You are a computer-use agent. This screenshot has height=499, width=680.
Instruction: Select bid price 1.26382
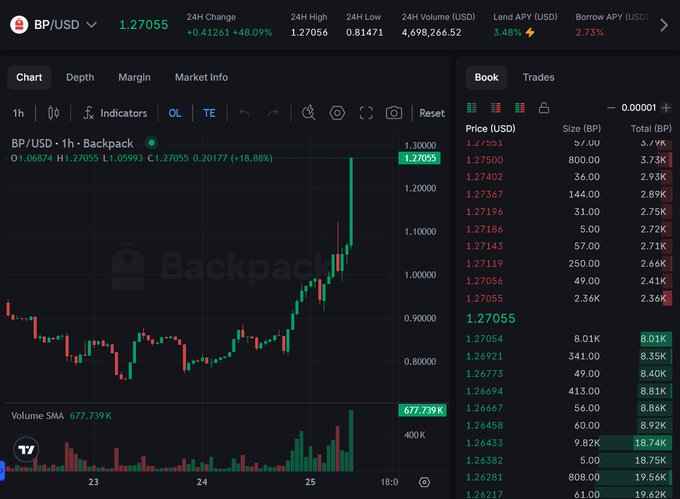[484, 460]
